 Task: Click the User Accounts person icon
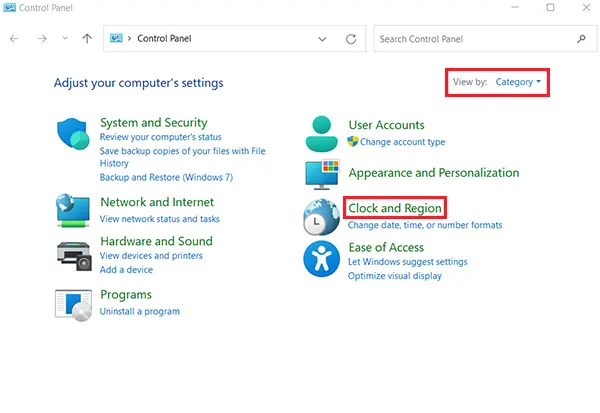323,133
